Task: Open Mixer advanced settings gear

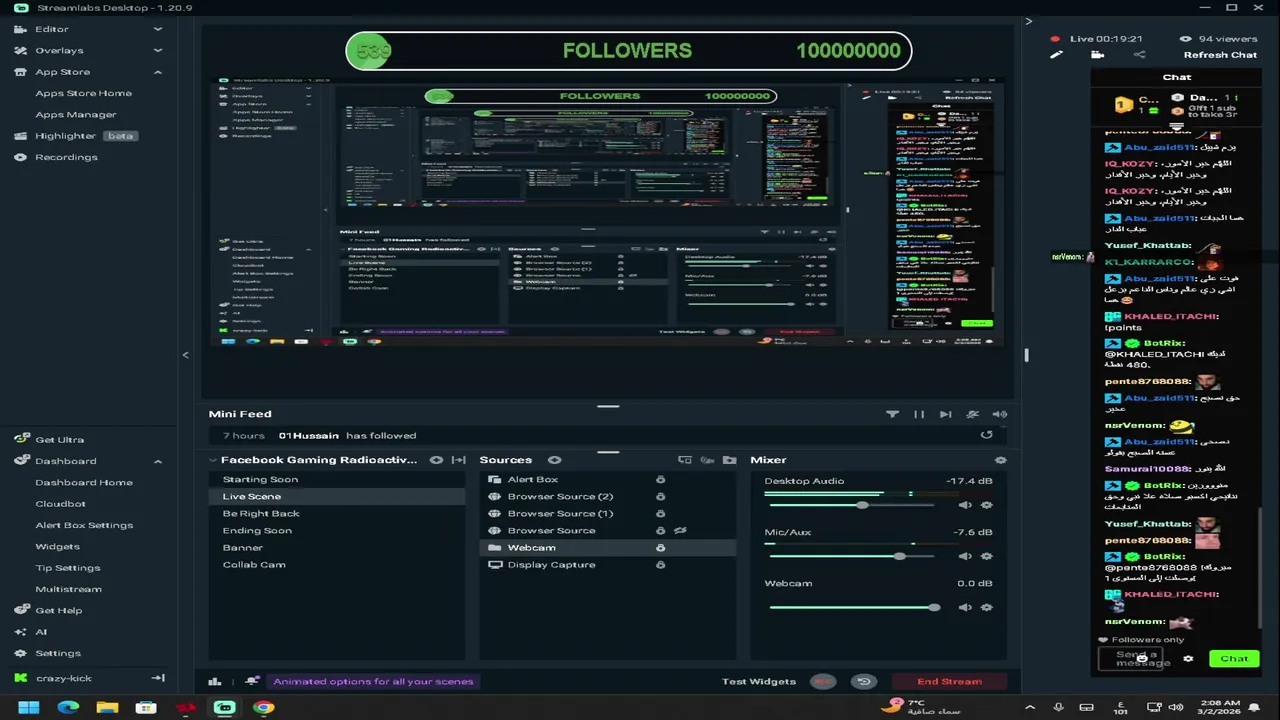Action: pyautogui.click(x=1000, y=460)
